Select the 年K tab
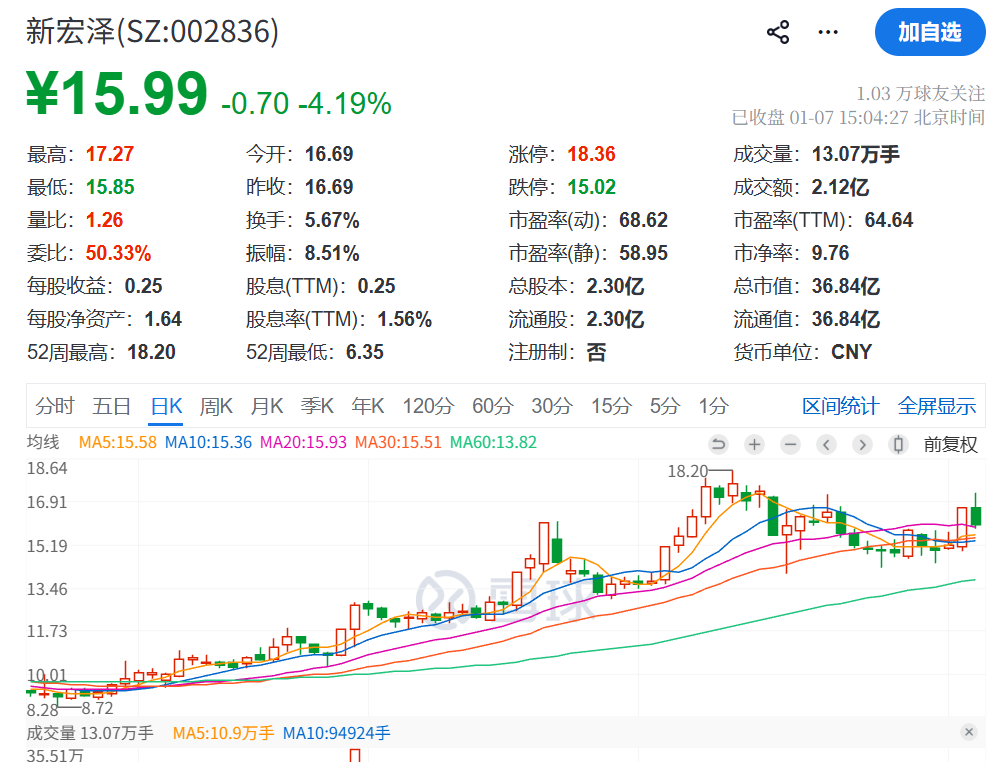 point(368,406)
